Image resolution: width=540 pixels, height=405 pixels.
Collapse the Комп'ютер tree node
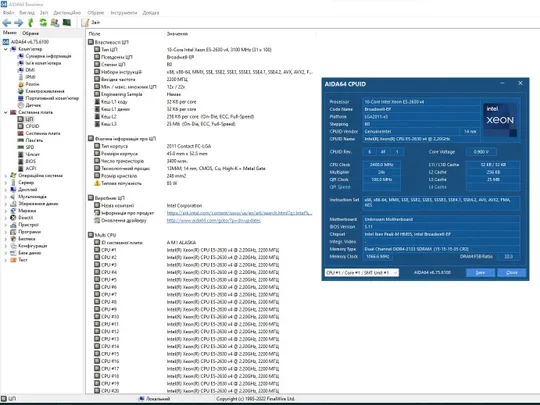(x=6, y=49)
